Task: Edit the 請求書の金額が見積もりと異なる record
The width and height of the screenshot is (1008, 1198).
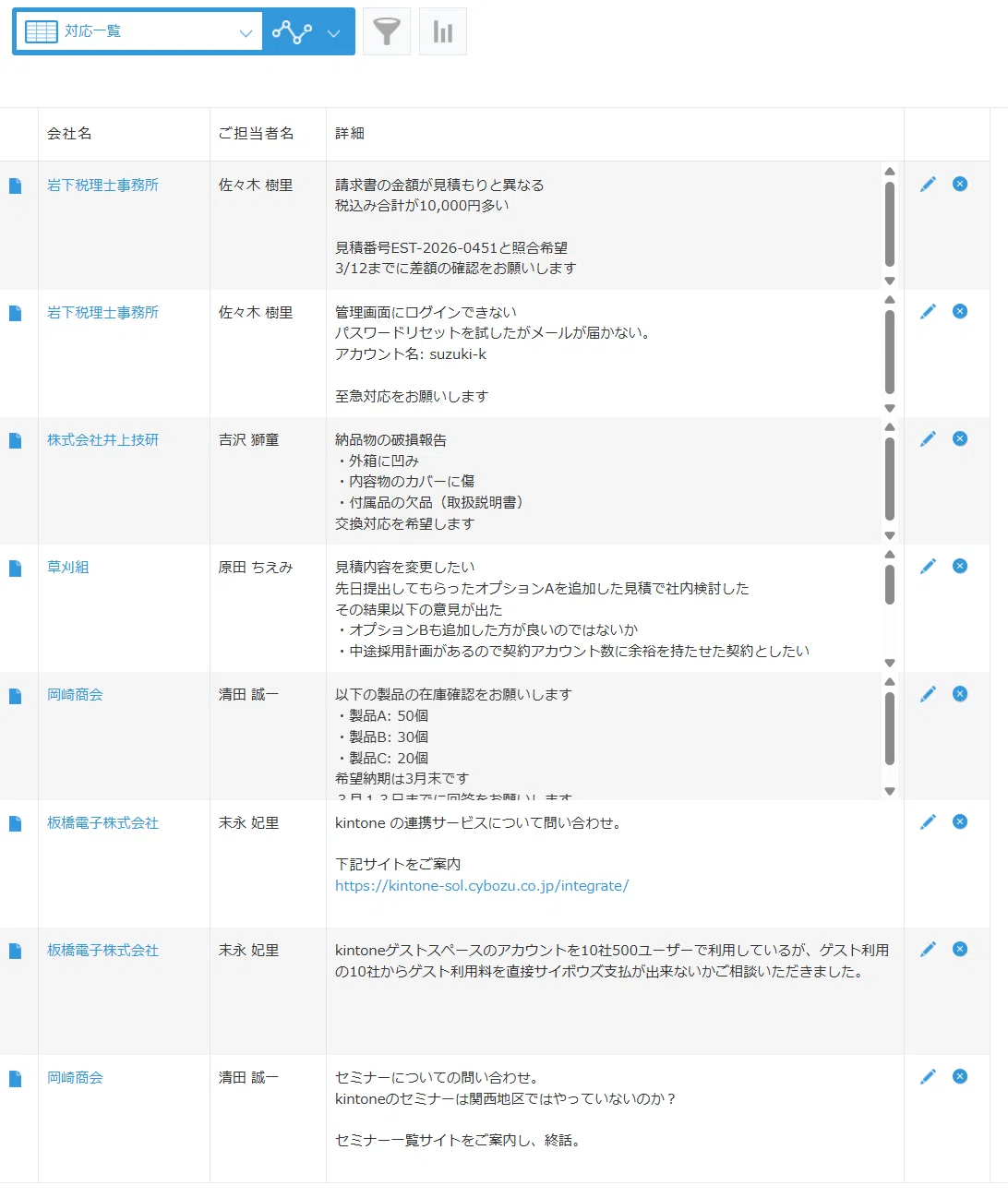Action: coord(928,184)
